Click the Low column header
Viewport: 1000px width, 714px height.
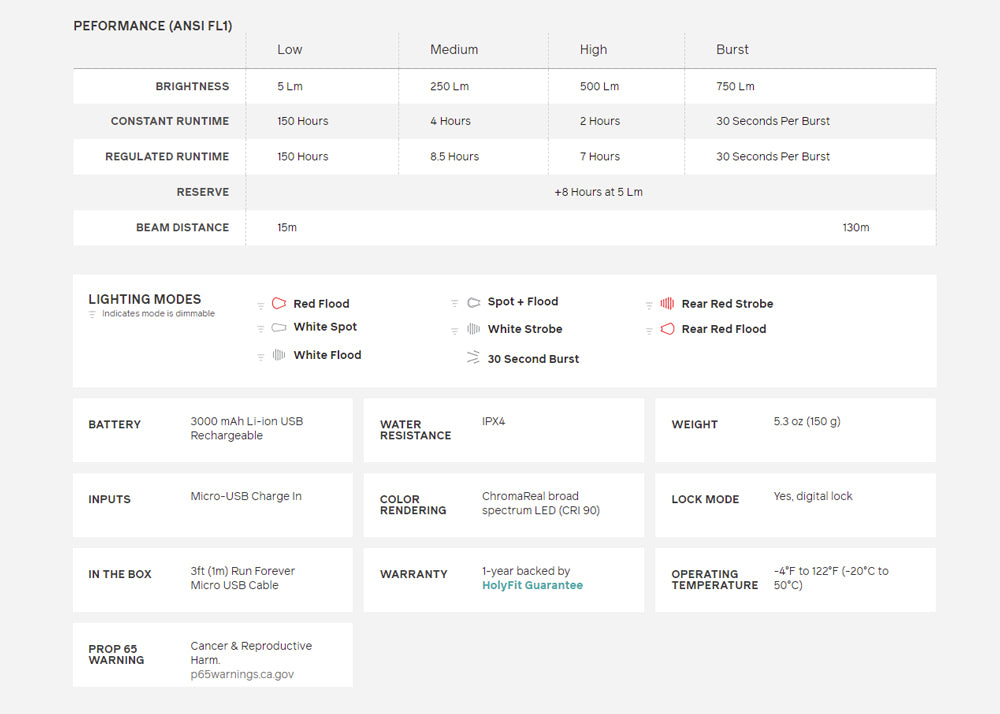click(x=289, y=50)
